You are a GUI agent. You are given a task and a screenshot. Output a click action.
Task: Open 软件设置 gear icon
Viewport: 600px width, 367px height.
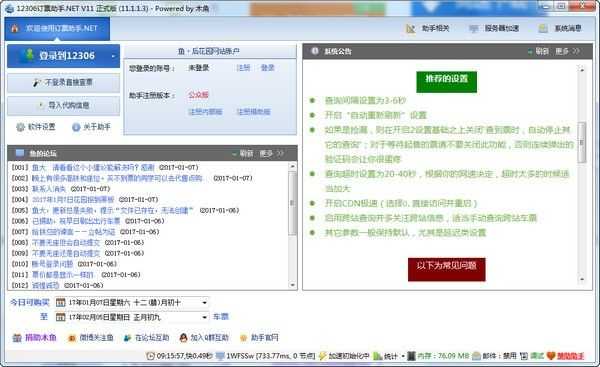click(x=20, y=127)
